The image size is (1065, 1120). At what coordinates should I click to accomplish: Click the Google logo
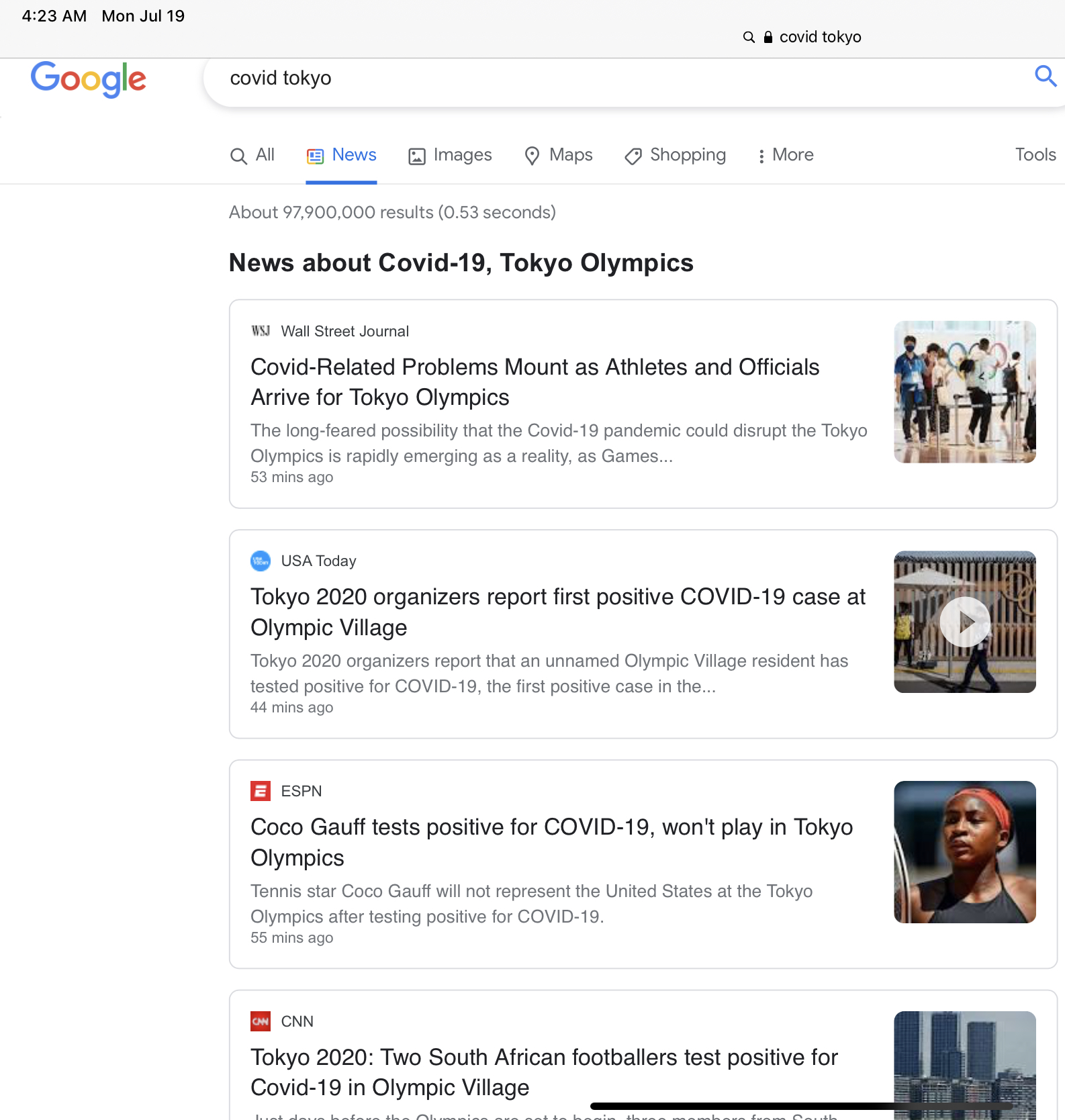pos(88,79)
